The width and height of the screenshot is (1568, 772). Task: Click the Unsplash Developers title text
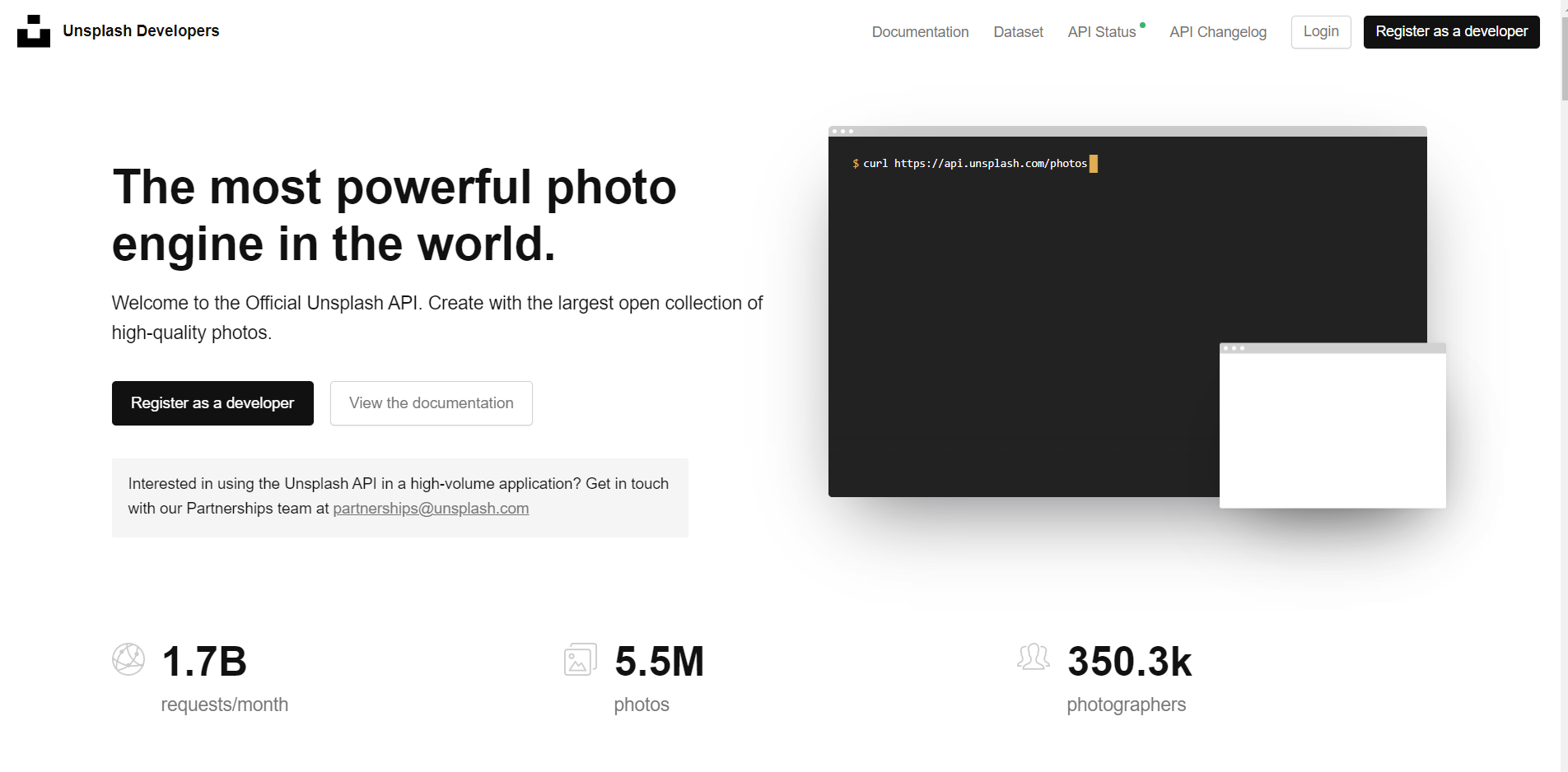(x=141, y=31)
